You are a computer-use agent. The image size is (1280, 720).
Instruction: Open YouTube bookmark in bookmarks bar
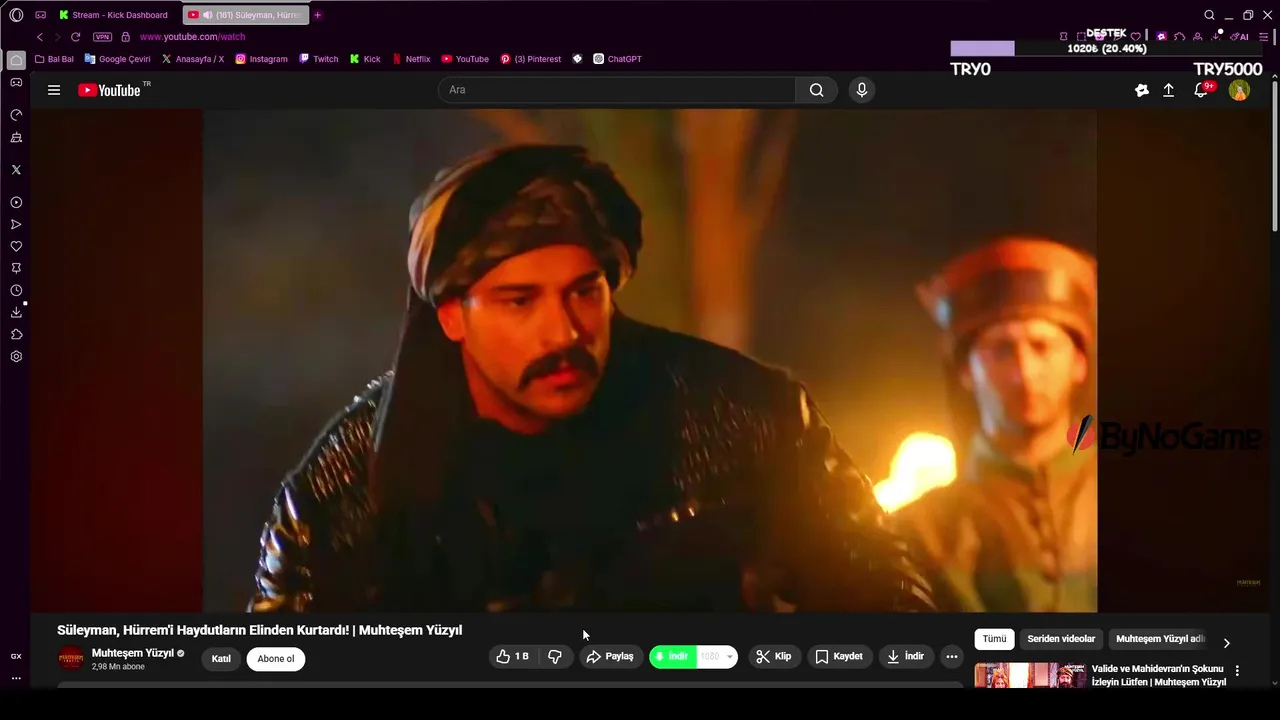point(465,59)
